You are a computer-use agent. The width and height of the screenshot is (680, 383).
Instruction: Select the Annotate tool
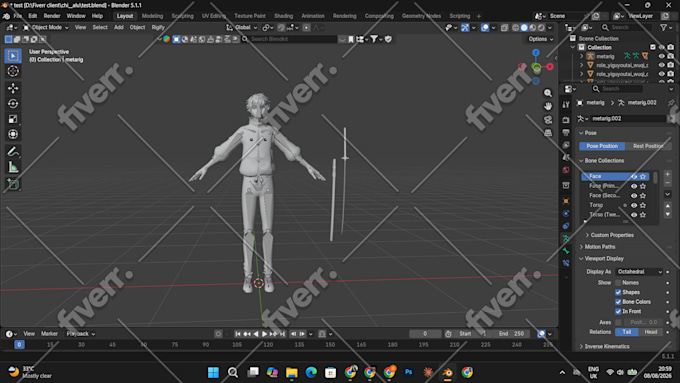13,152
